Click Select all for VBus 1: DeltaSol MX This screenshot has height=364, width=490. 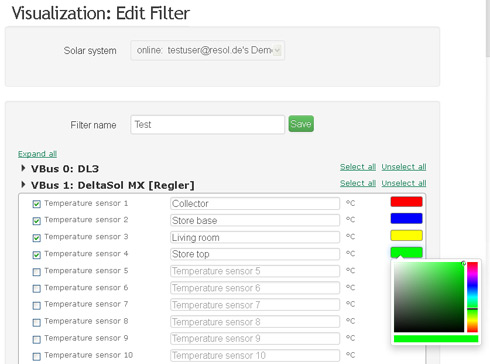click(x=358, y=183)
